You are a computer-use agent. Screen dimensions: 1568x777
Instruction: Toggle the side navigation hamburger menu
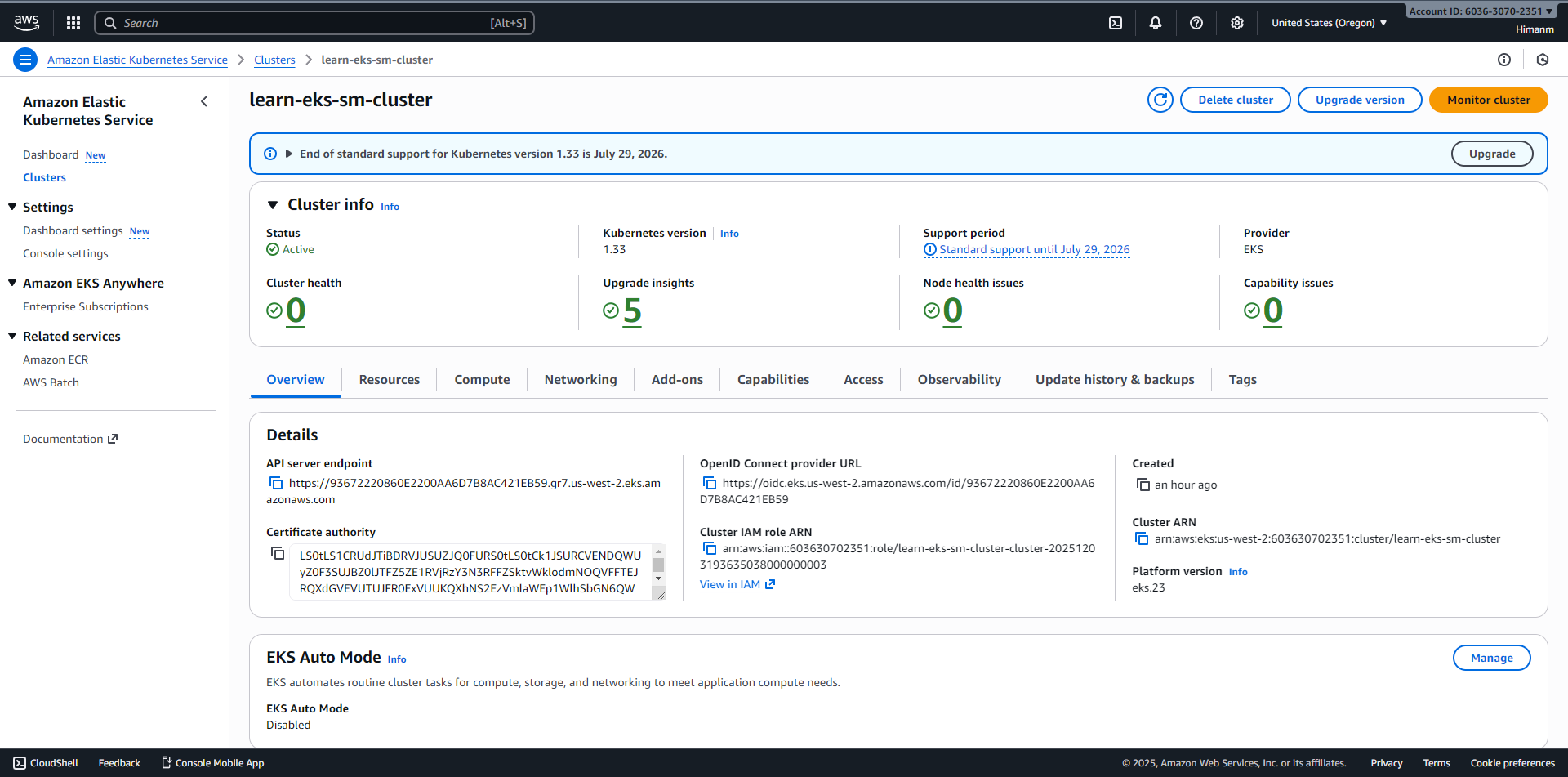25,60
